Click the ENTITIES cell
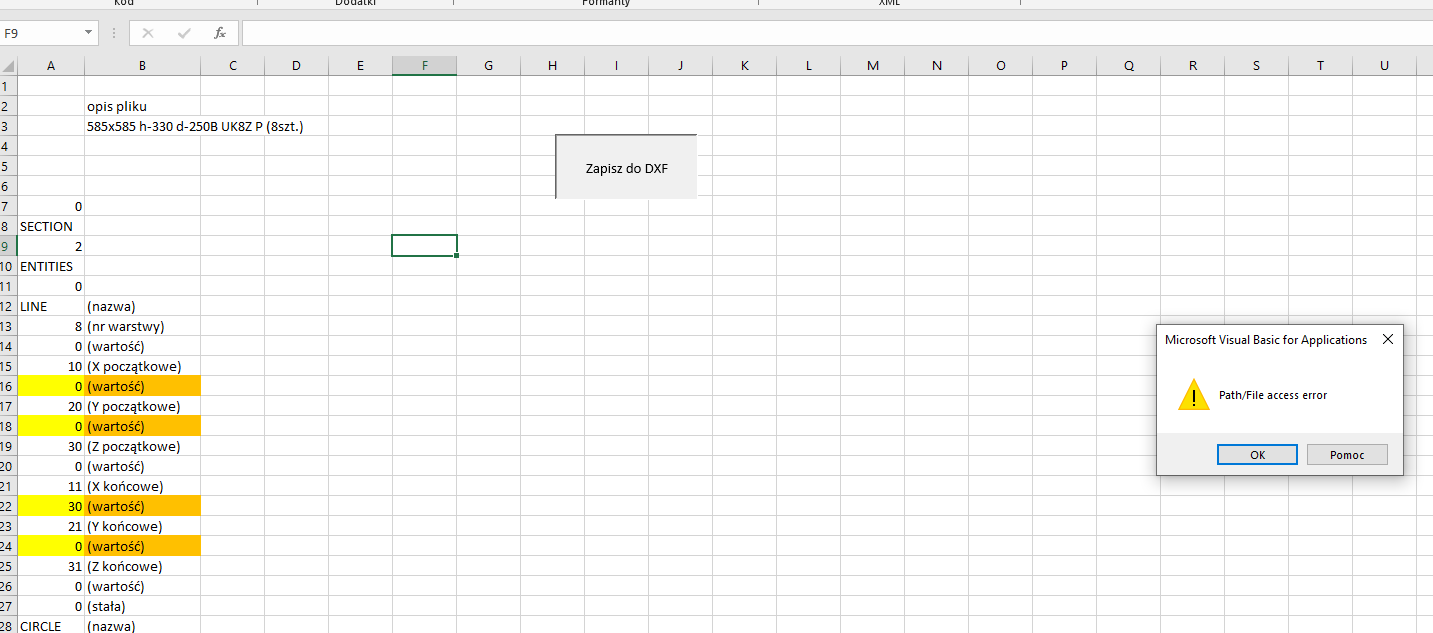The height and width of the screenshot is (633, 1433). point(51,266)
